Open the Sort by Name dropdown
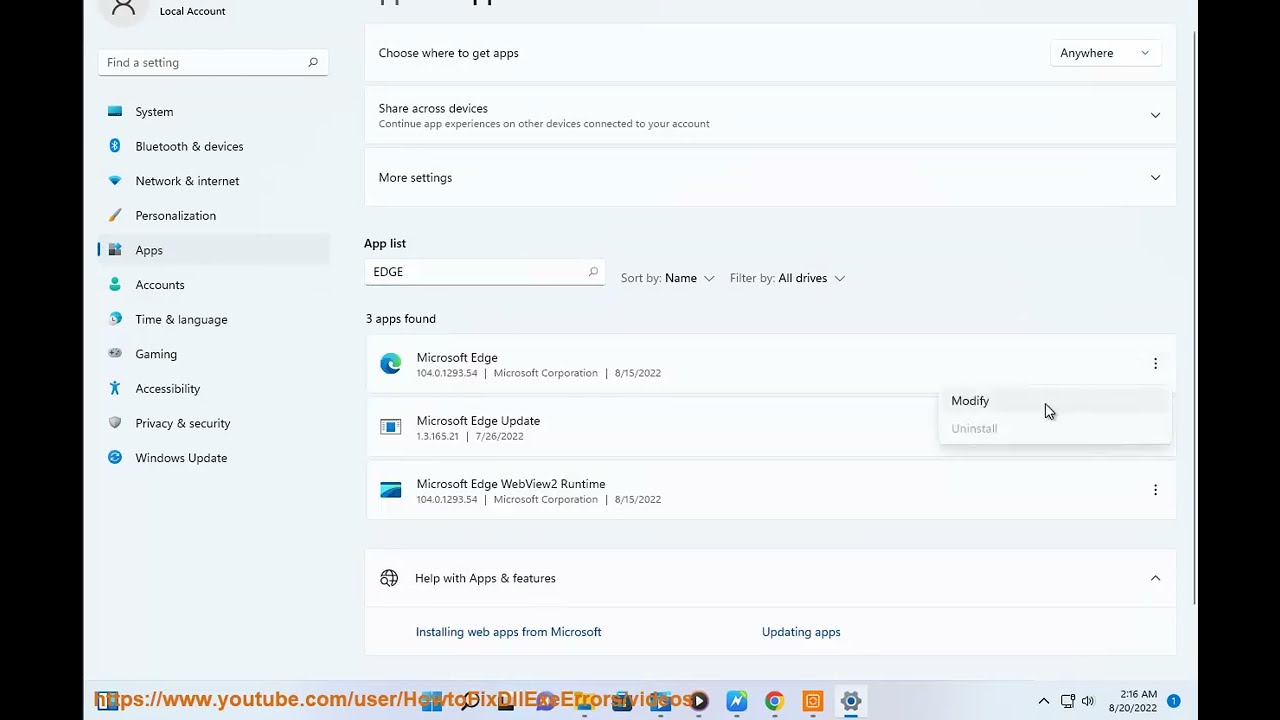This screenshot has width=1280, height=720. click(667, 278)
